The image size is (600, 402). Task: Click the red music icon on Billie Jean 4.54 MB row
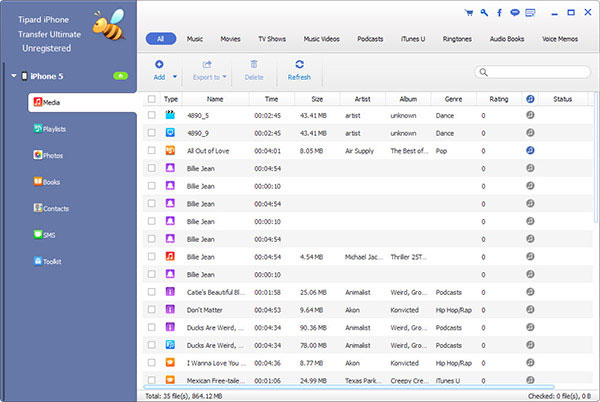[x=170, y=256]
